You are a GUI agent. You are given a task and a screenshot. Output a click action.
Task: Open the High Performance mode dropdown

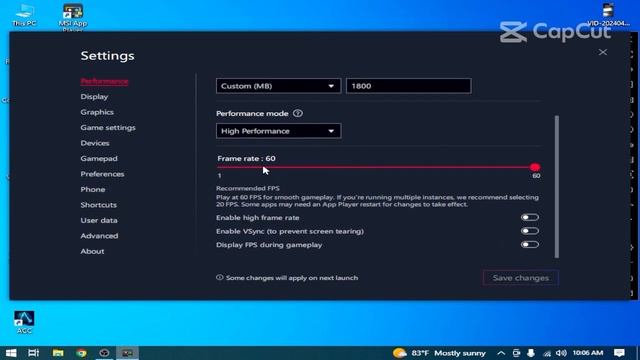click(x=278, y=131)
